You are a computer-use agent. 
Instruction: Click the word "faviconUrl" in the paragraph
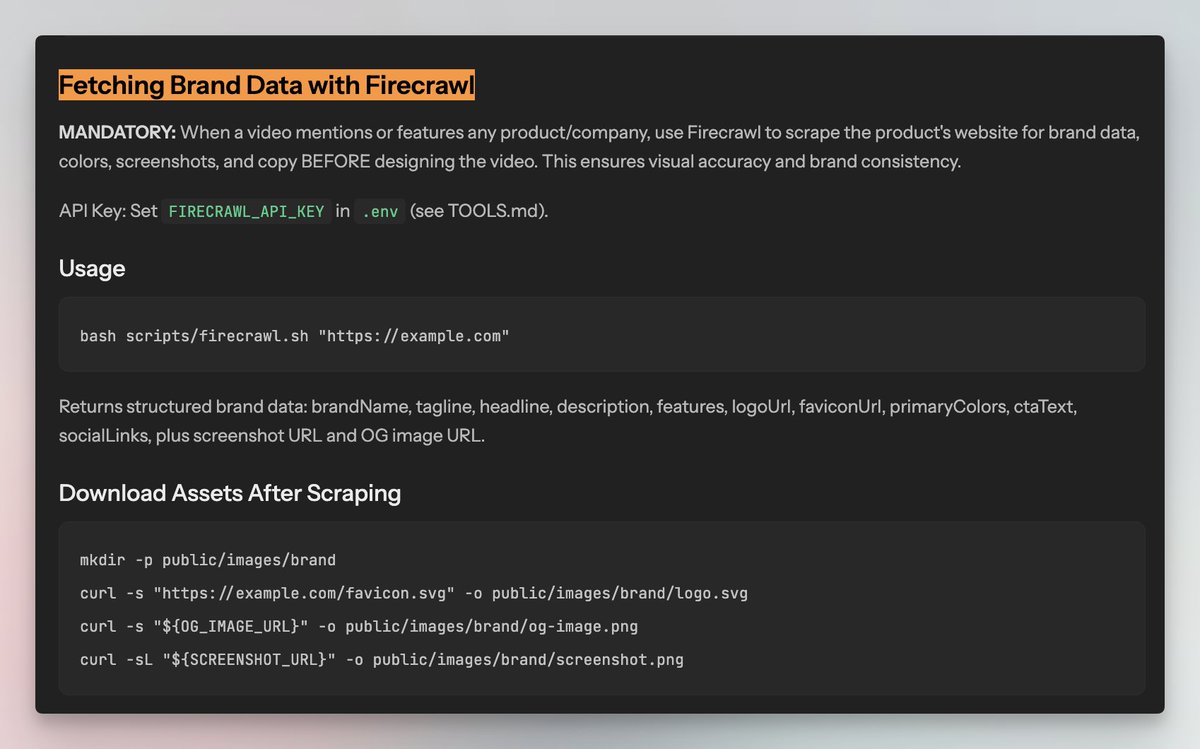(838, 407)
